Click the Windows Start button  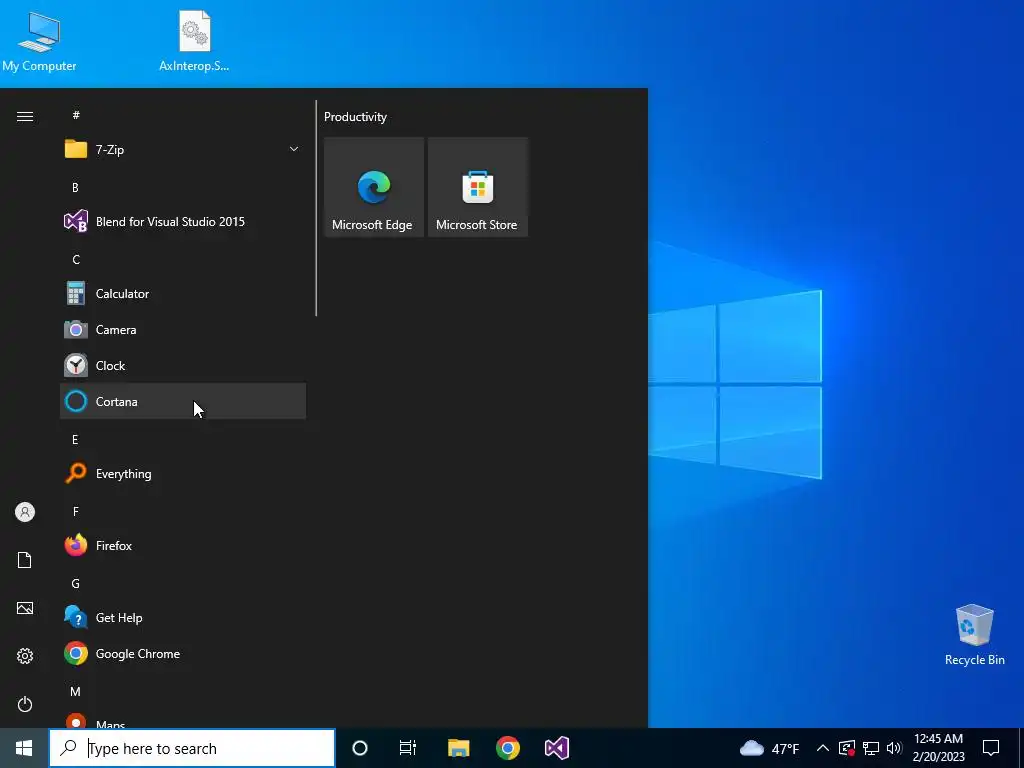point(24,748)
